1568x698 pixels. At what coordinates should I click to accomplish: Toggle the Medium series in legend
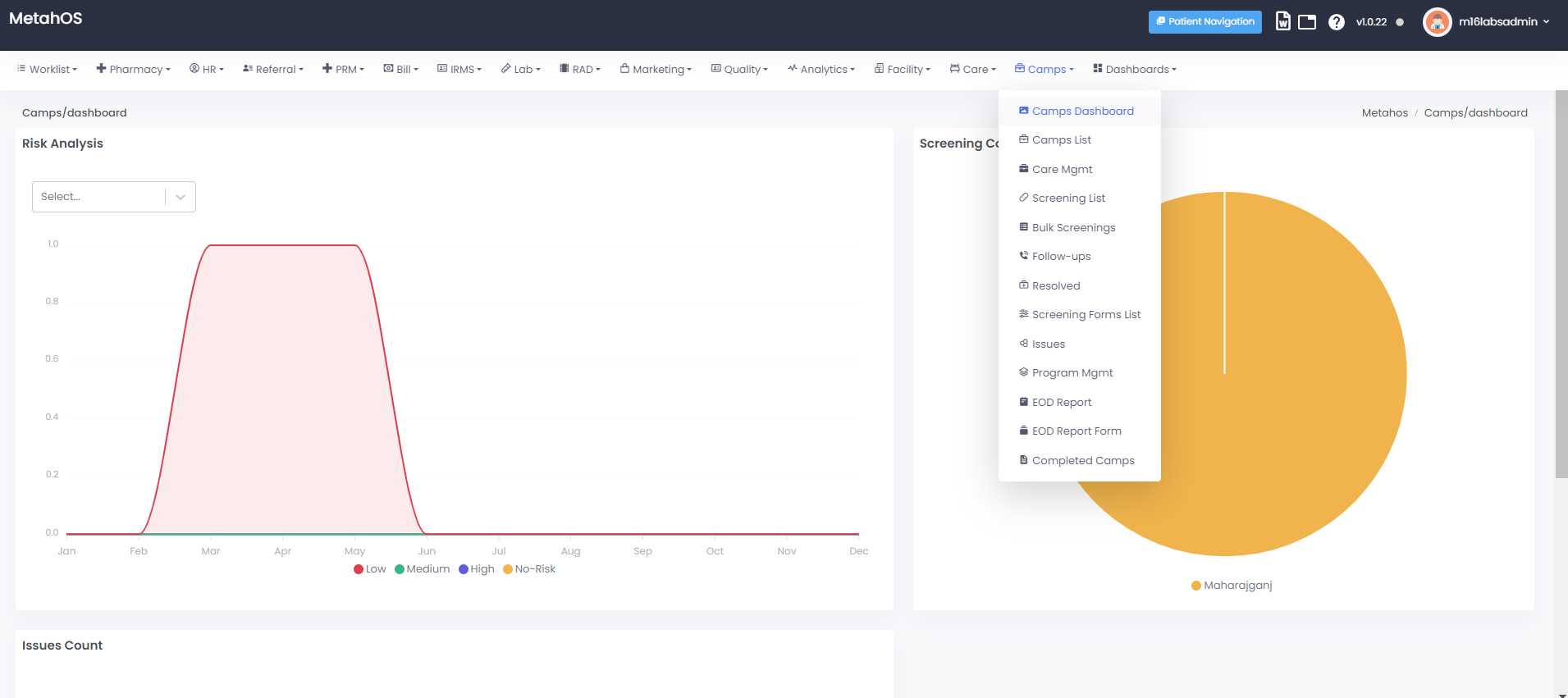(422, 569)
